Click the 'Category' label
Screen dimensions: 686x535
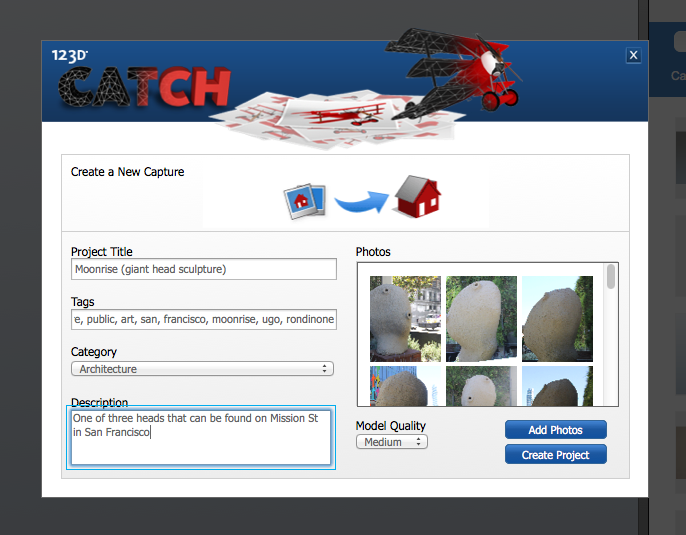pos(94,352)
